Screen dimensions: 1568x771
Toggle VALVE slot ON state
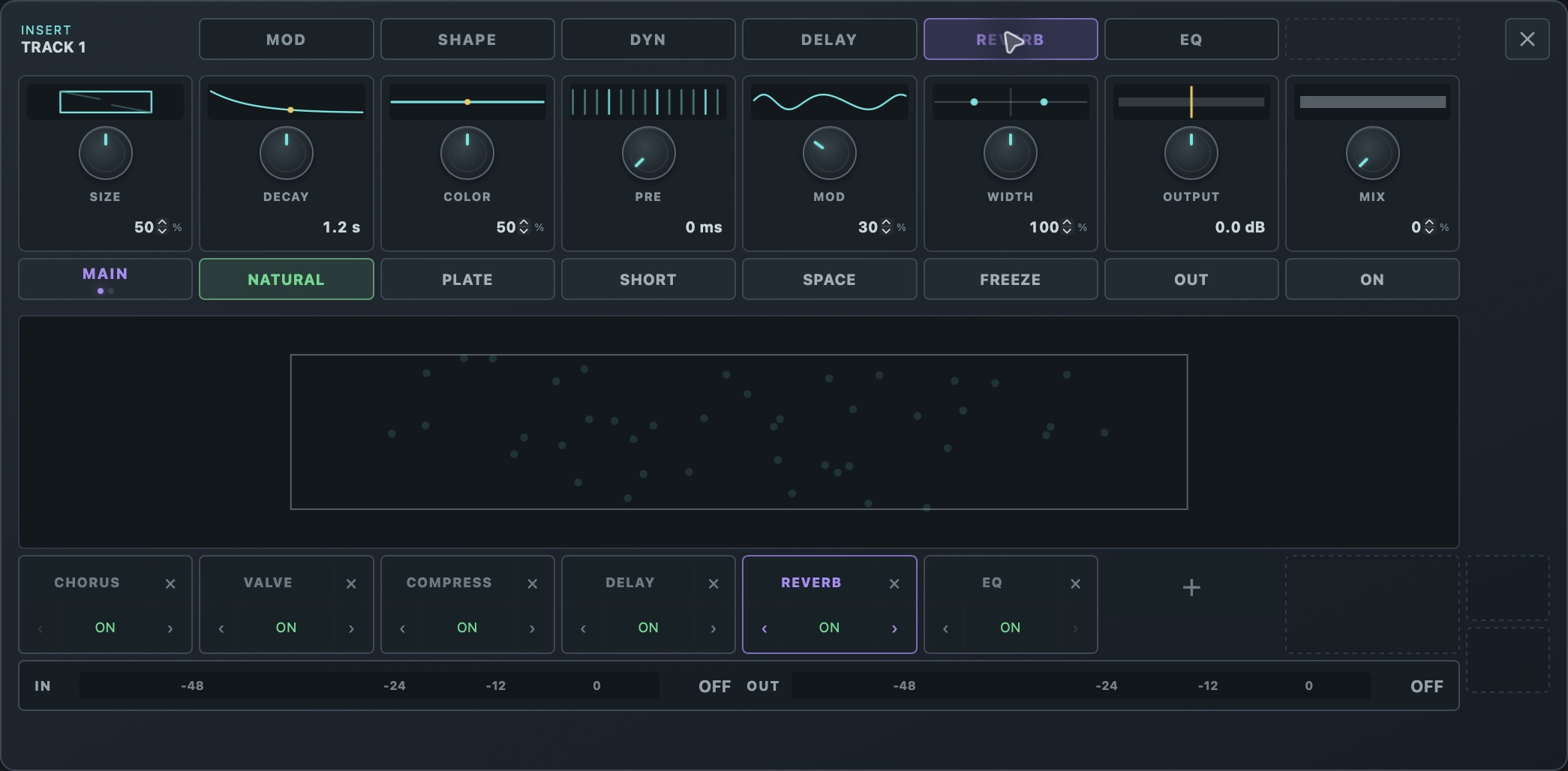[x=286, y=628]
